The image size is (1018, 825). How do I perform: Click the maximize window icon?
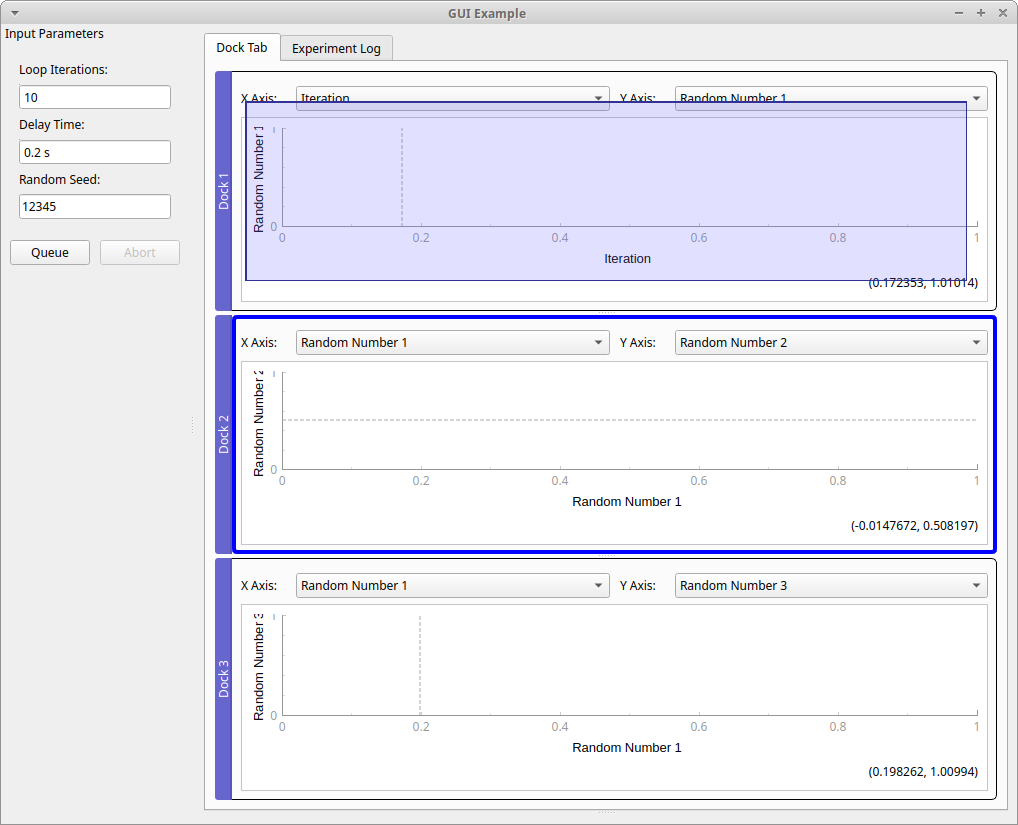pyautogui.click(x=981, y=13)
